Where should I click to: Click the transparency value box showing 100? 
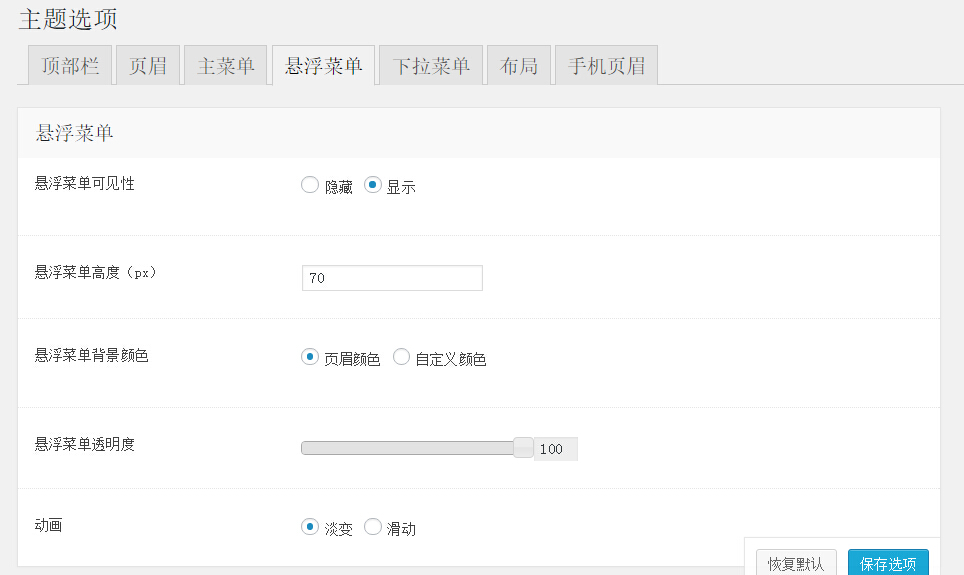(554, 449)
